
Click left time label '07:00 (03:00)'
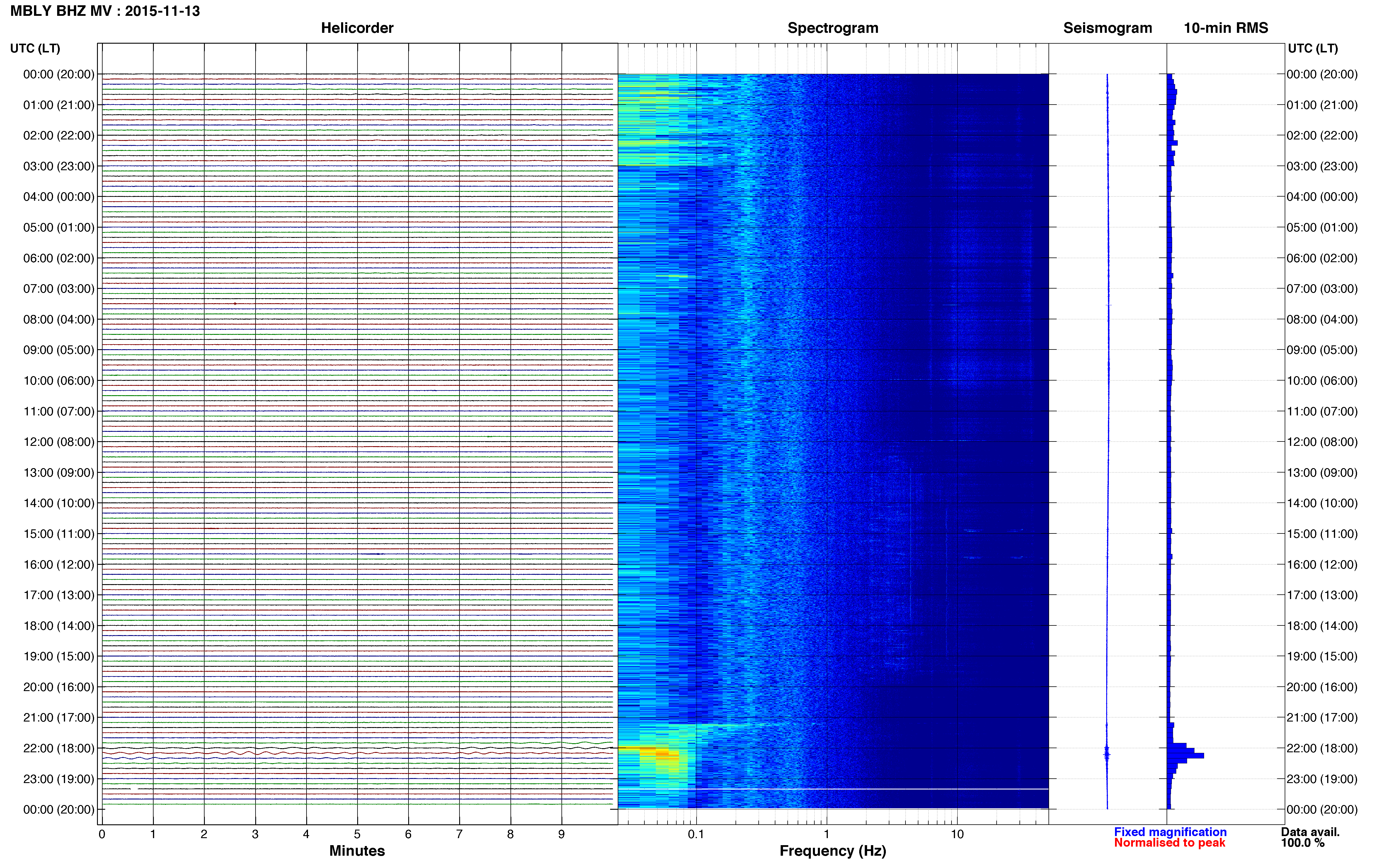pyautogui.click(x=59, y=289)
